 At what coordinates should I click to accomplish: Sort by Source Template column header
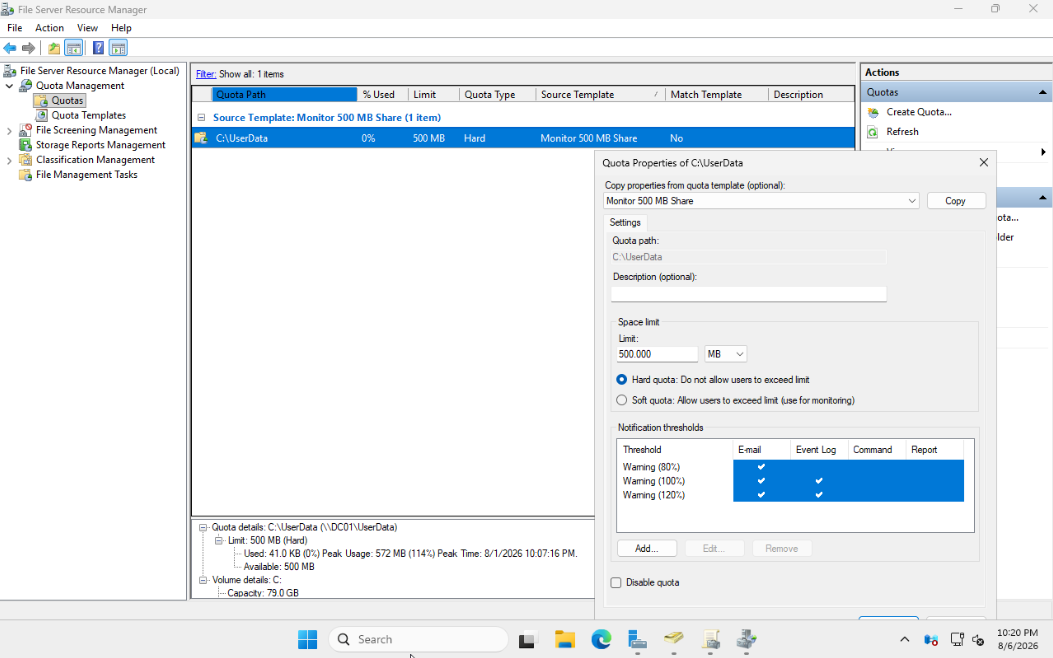600,95
